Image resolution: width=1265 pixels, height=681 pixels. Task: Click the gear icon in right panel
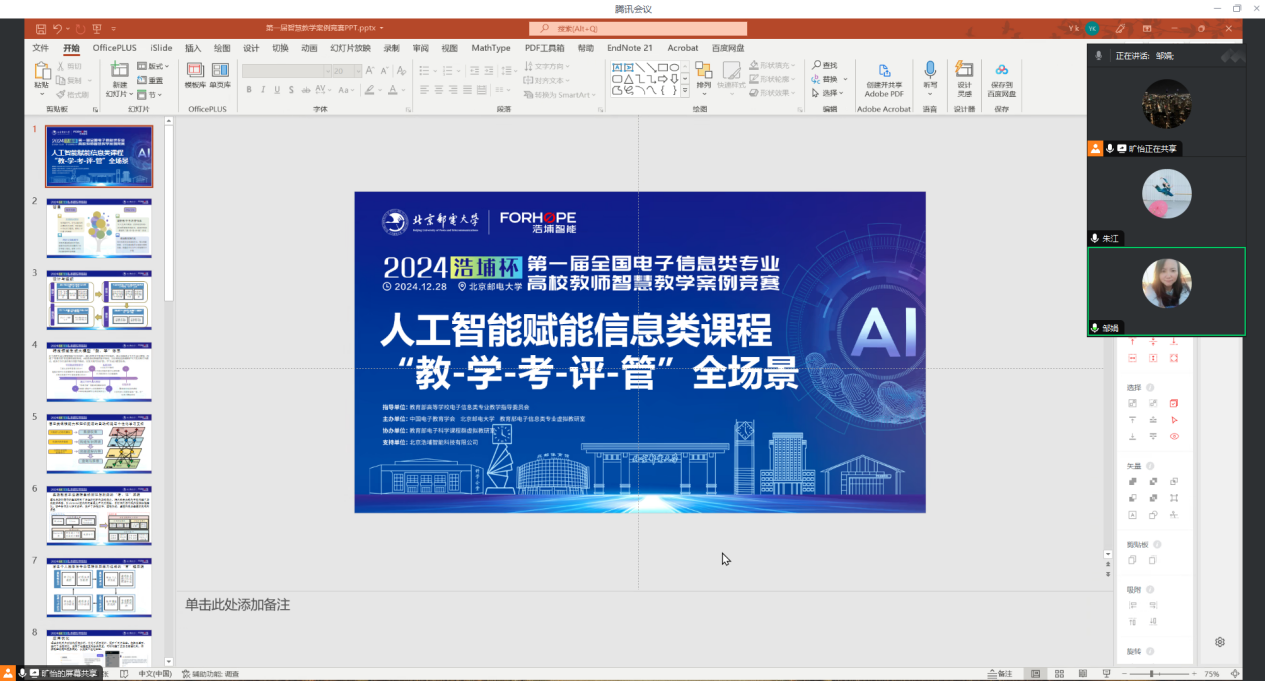(1220, 642)
